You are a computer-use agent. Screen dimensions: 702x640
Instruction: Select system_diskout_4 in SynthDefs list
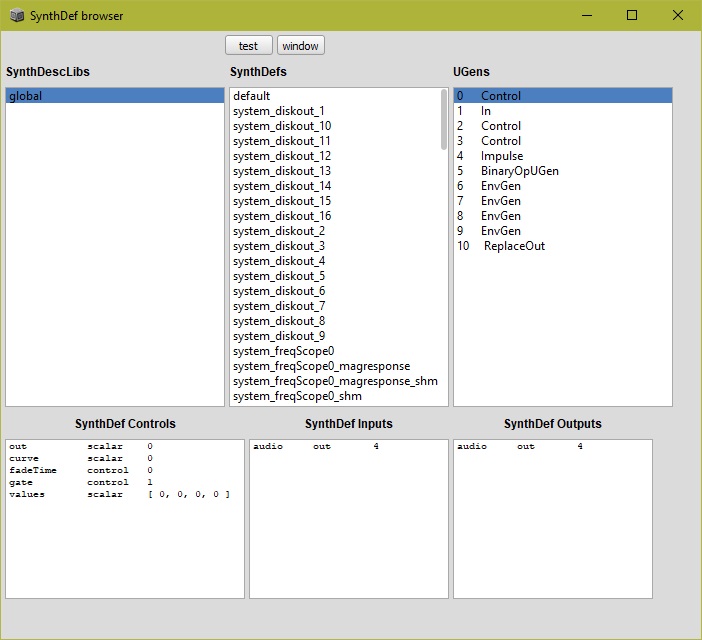[335, 261]
